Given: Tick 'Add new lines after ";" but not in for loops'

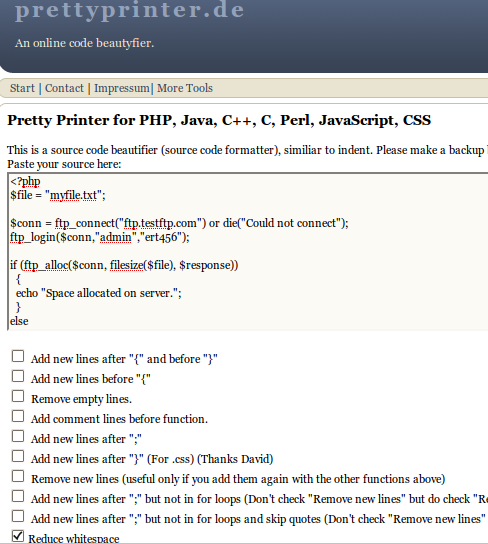Looking at the screenshot, I should coord(18,496).
